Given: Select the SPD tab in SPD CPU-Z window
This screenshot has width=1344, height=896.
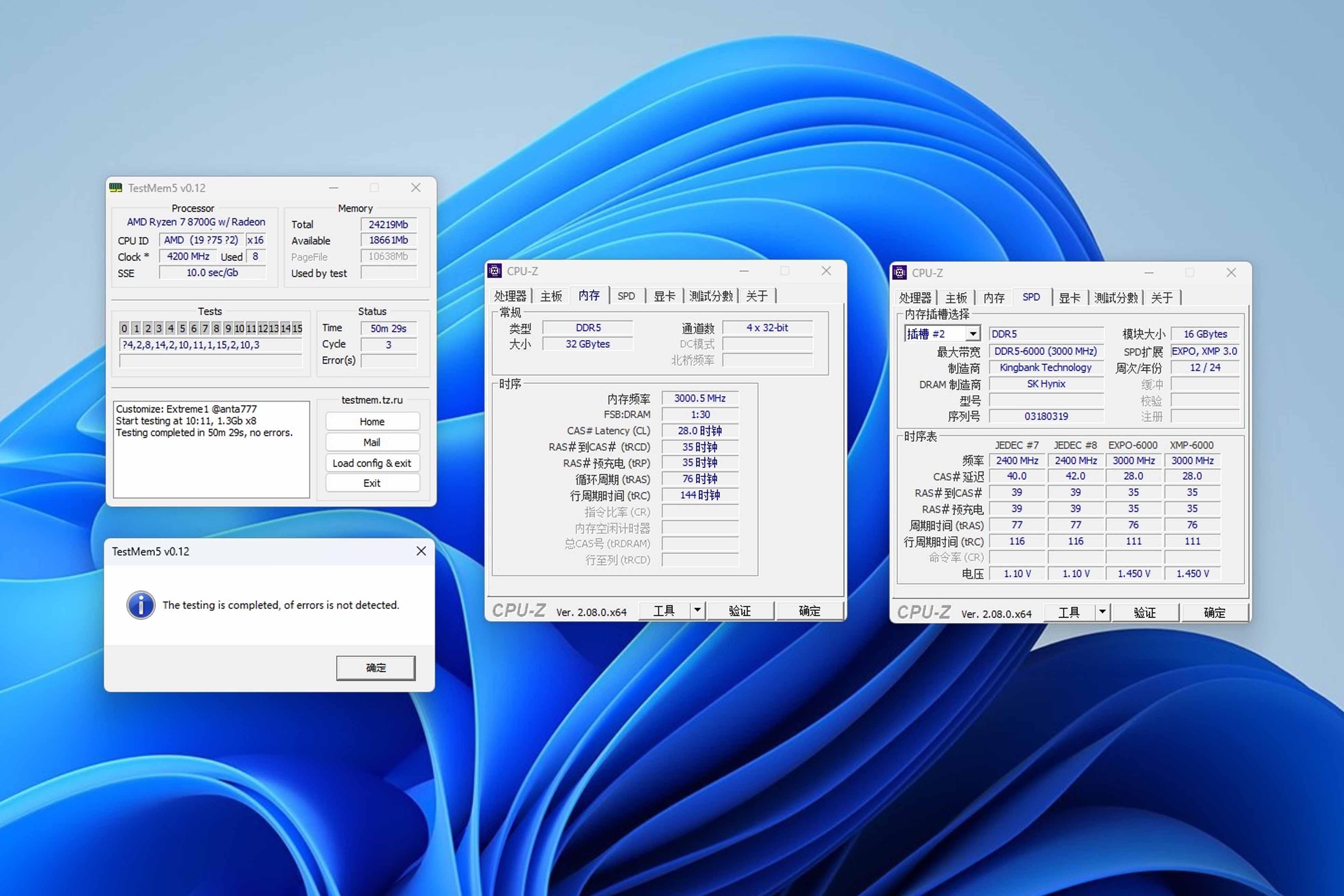Looking at the screenshot, I should tap(1032, 297).
